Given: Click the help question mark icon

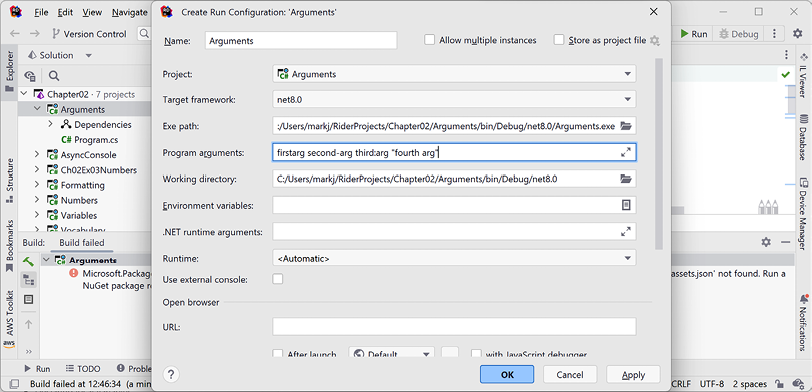Looking at the screenshot, I should click(172, 374).
